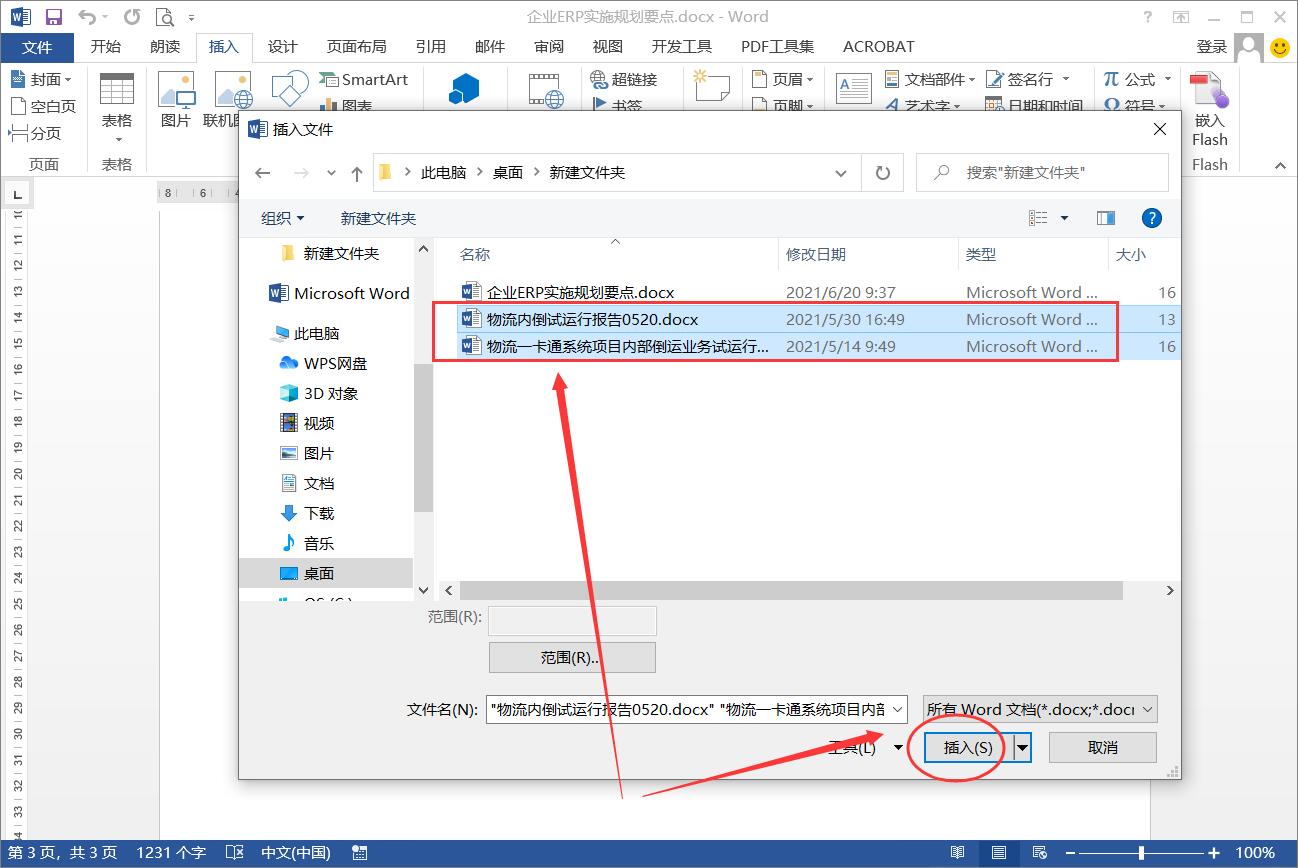Undo last action in quick access toolbar
1298x868 pixels.
(x=86, y=17)
